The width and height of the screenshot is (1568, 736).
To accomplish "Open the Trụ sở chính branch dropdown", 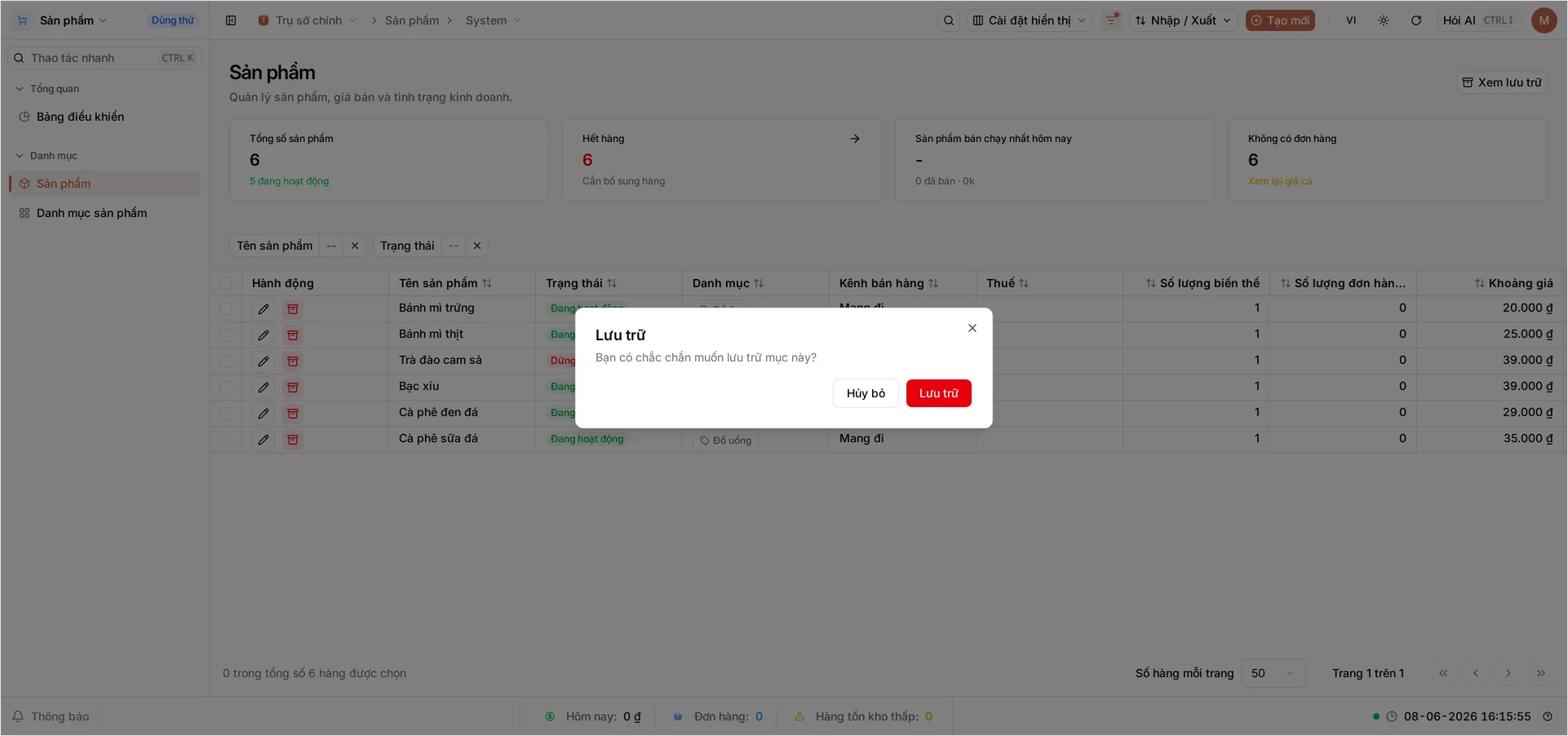I will click(x=308, y=20).
